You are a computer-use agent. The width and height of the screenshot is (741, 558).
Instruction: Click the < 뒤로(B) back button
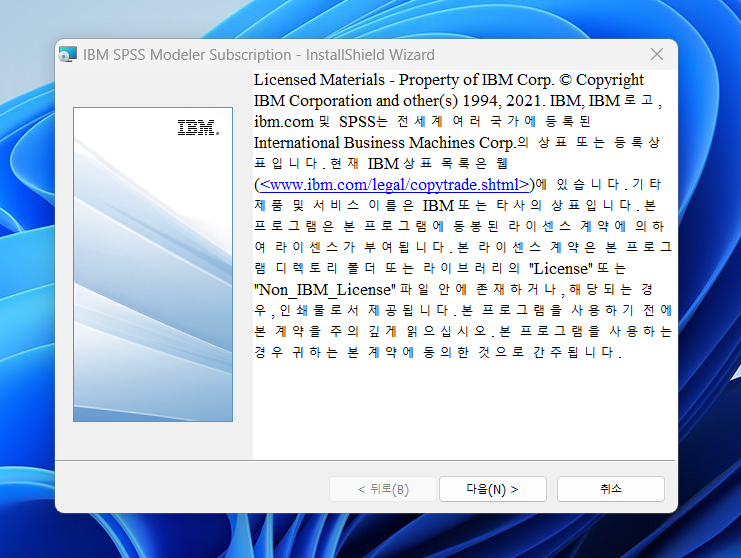[x=383, y=489]
